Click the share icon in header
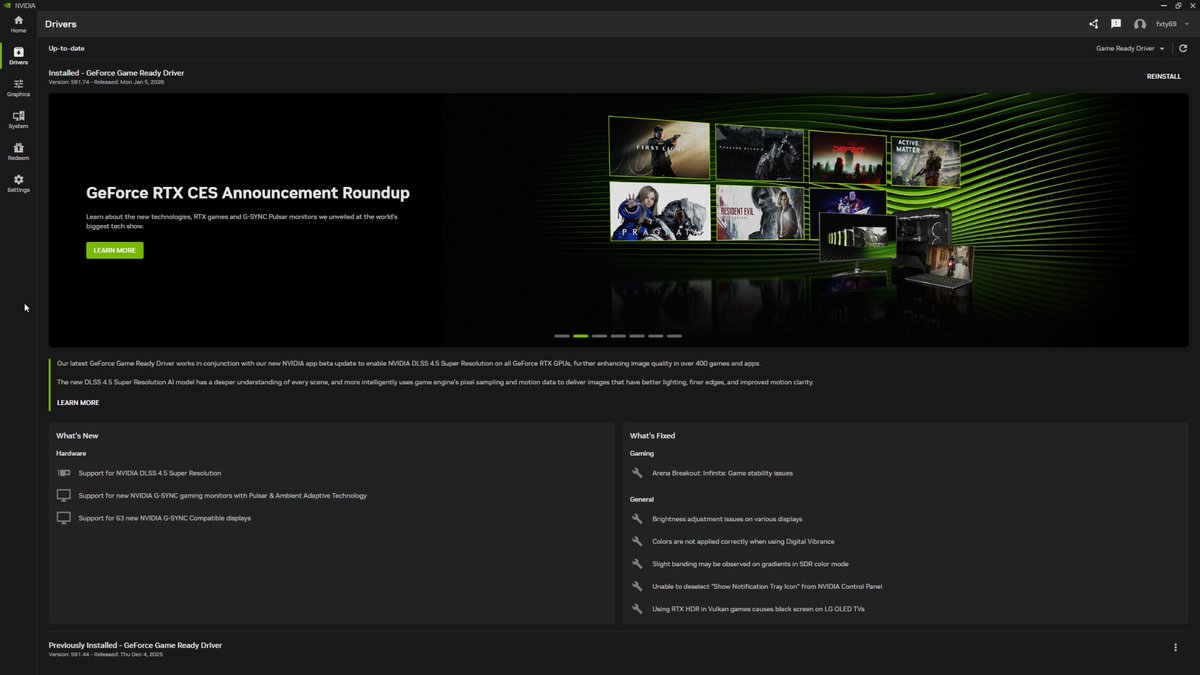Image resolution: width=1200 pixels, height=675 pixels. click(x=1093, y=24)
